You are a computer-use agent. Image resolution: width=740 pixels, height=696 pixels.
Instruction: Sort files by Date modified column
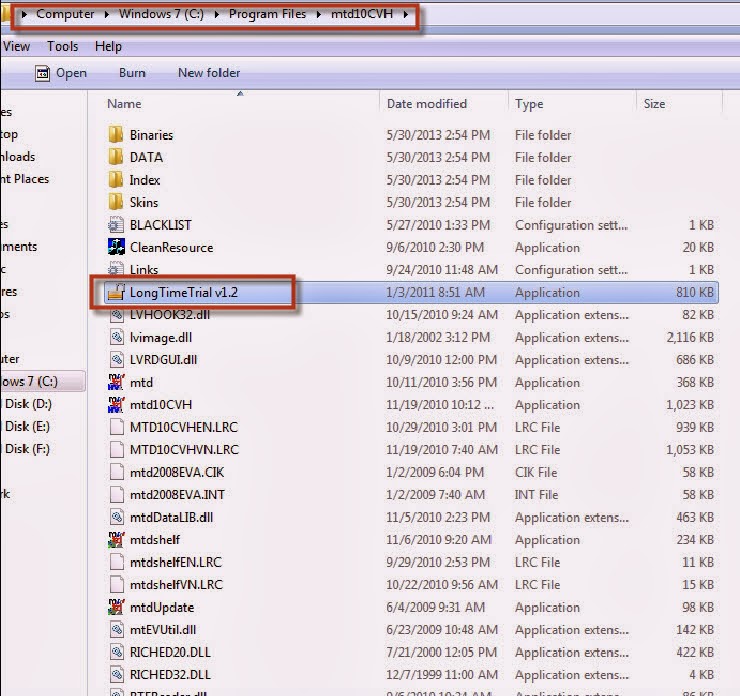pos(427,104)
